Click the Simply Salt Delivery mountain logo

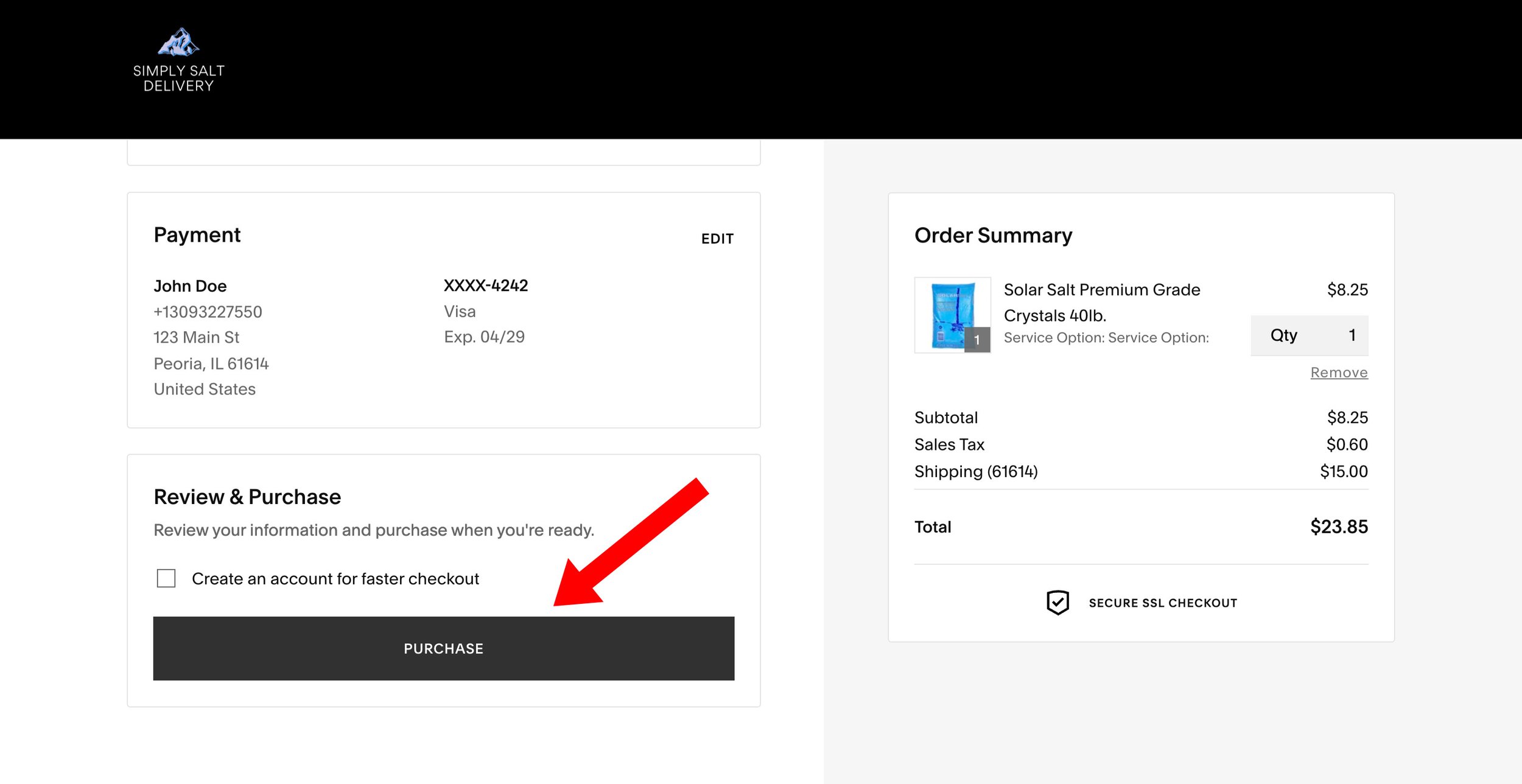point(180,43)
